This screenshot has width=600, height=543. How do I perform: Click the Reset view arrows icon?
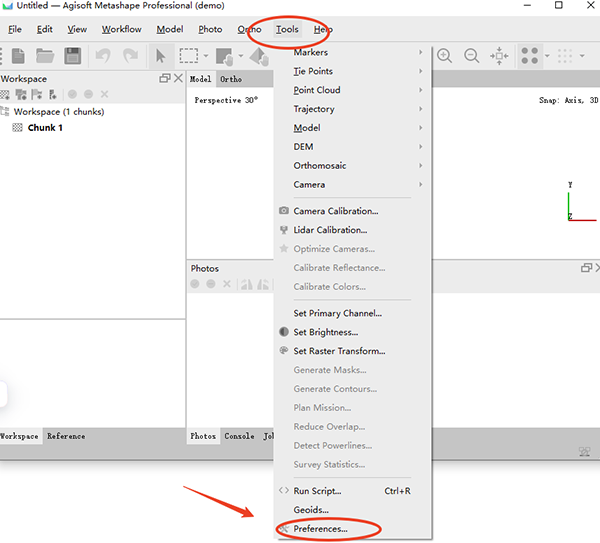point(500,56)
